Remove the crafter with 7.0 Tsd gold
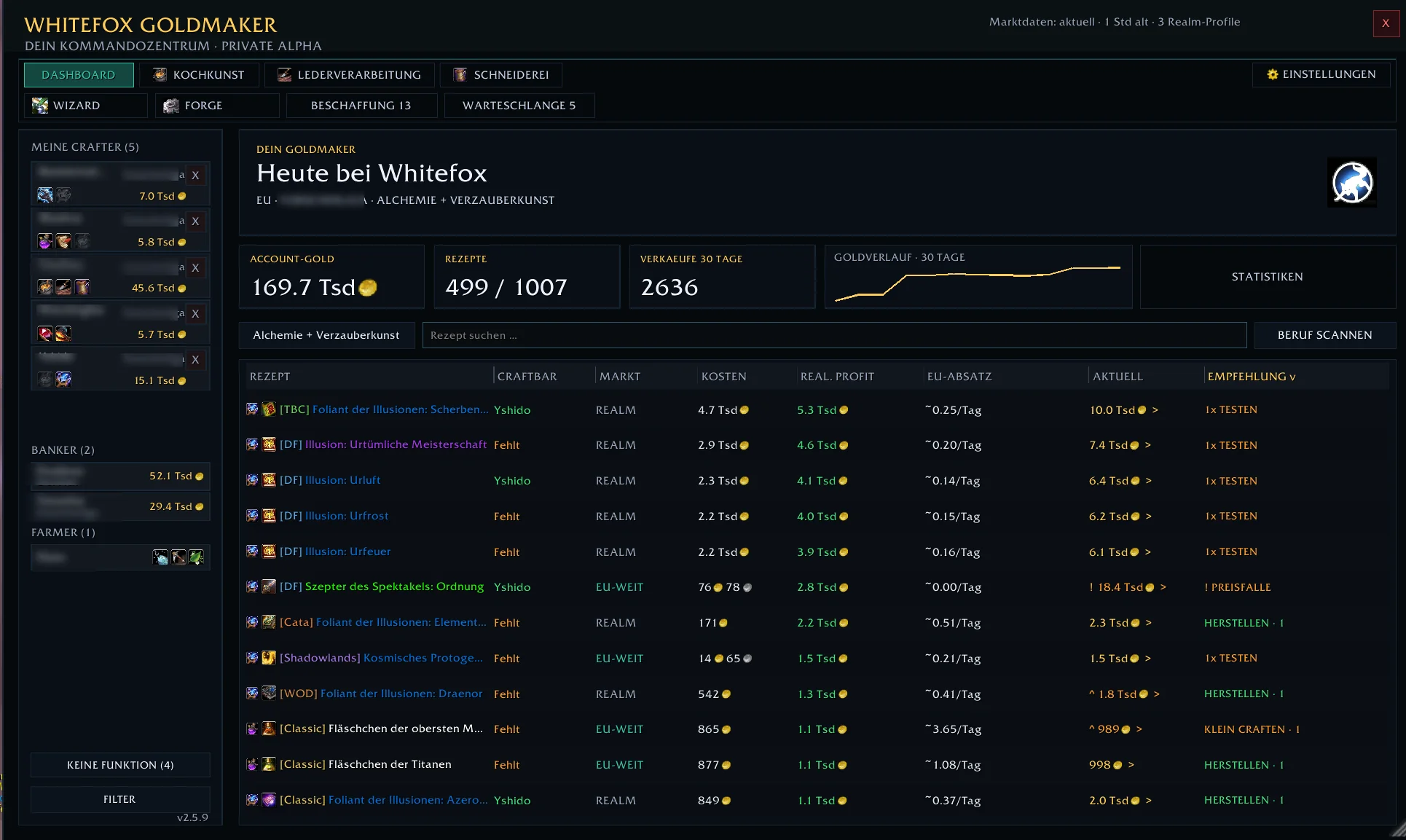This screenshot has height=840, width=1406. [x=195, y=175]
